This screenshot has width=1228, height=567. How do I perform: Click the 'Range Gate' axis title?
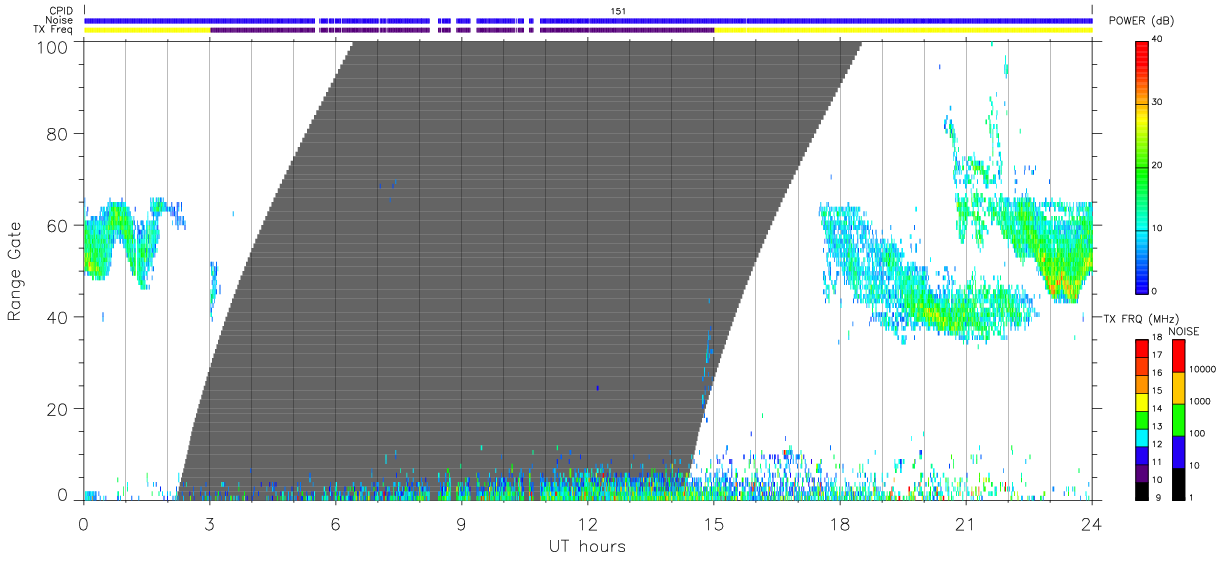15,272
